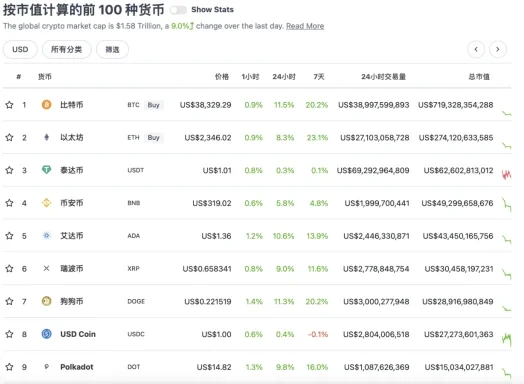Go to next page with right arrow
524x384 pixels.
[x=498, y=49]
